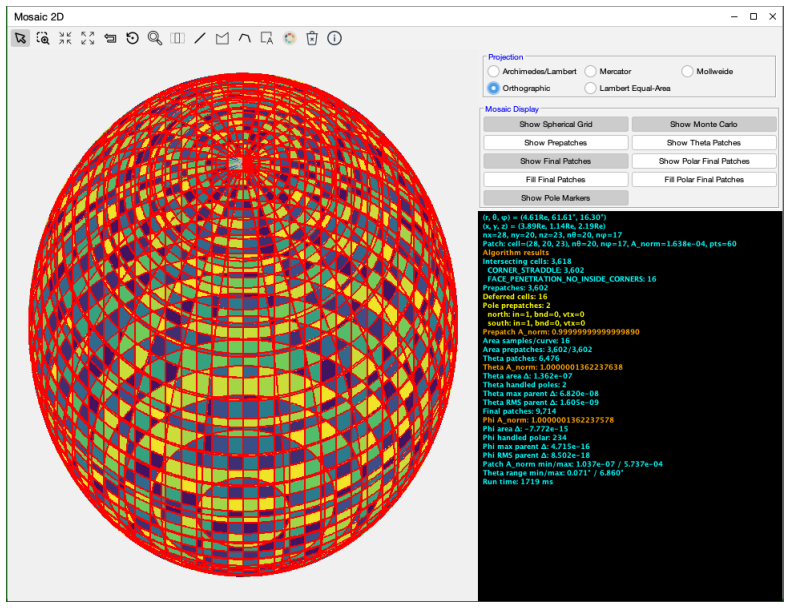The height and width of the screenshot is (608, 790).
Task: Activate the box zoom selection tool
Action: coord(43,38)
